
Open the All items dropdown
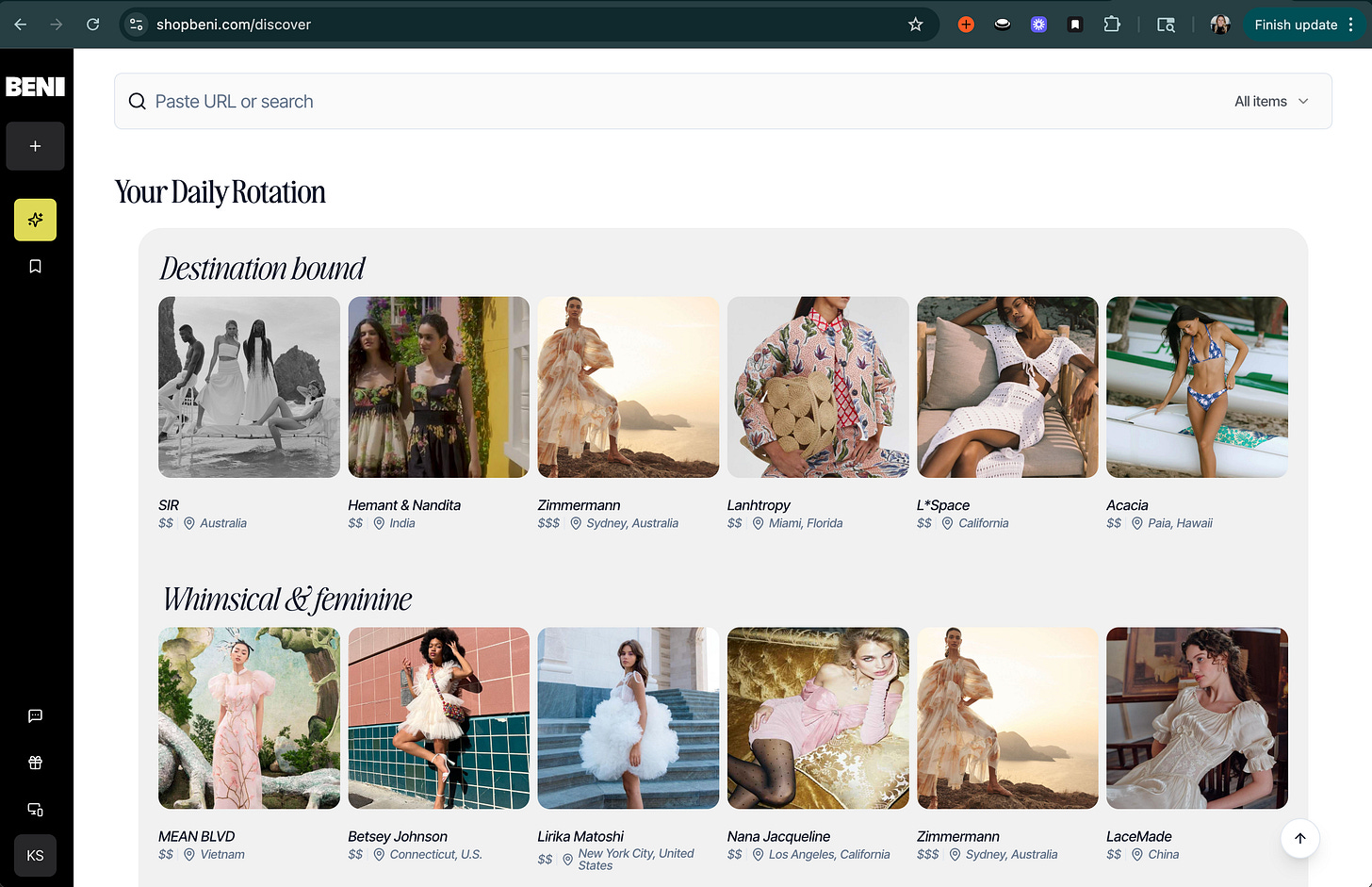(x=1271, y=101)
